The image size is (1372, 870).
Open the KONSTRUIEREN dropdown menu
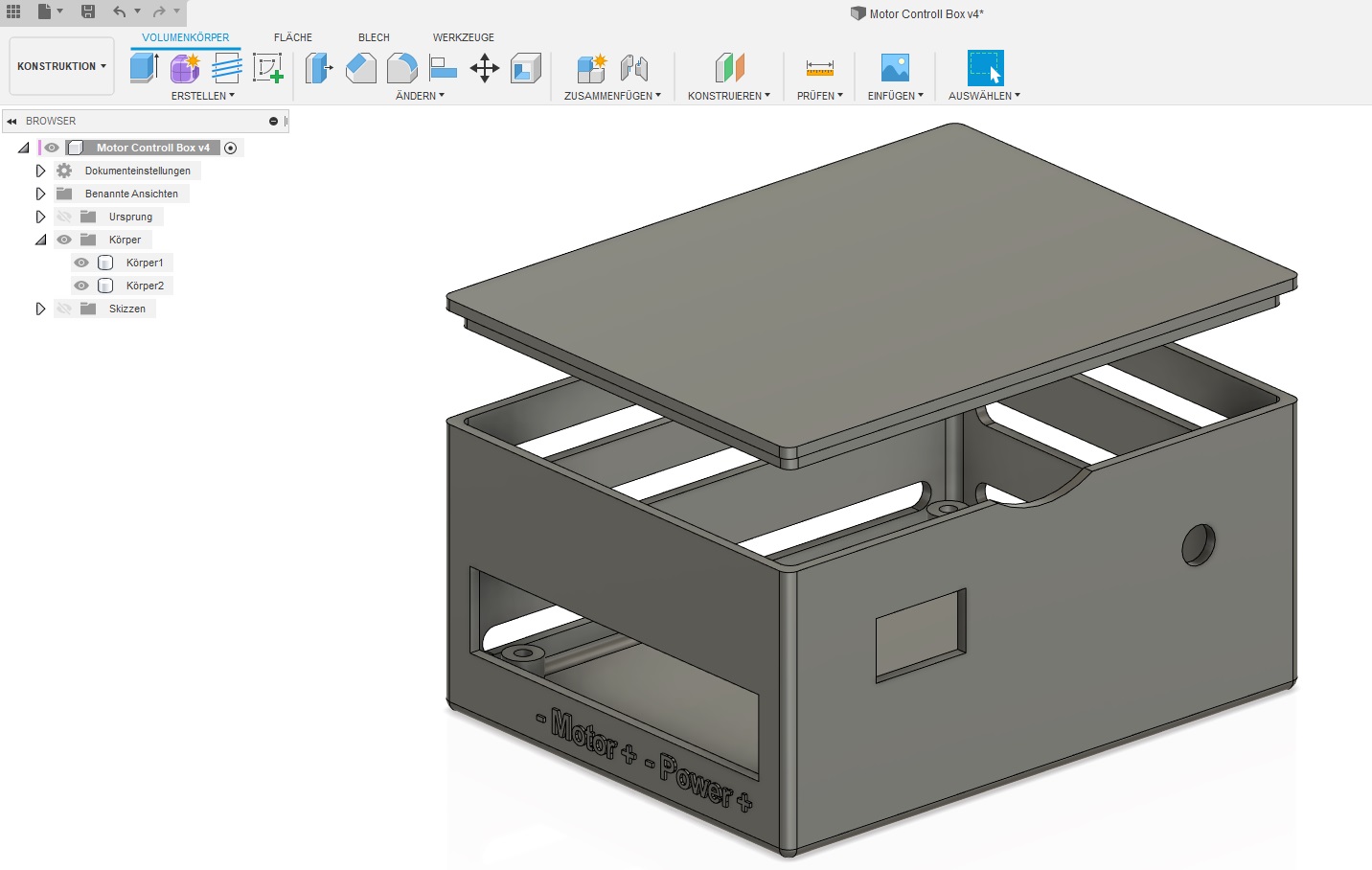coord(729,96)
